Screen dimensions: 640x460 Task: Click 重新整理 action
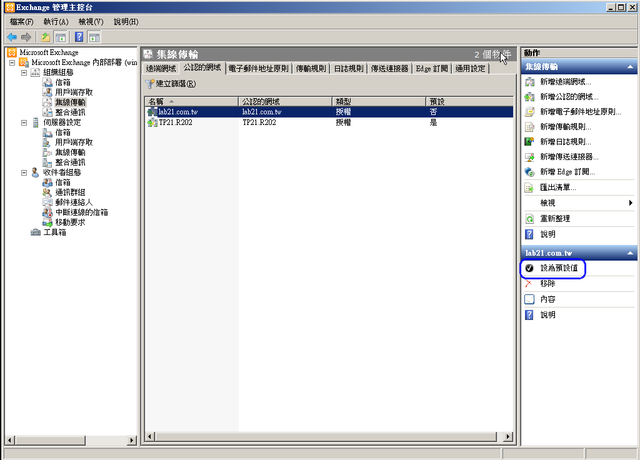tap(555, 219)
